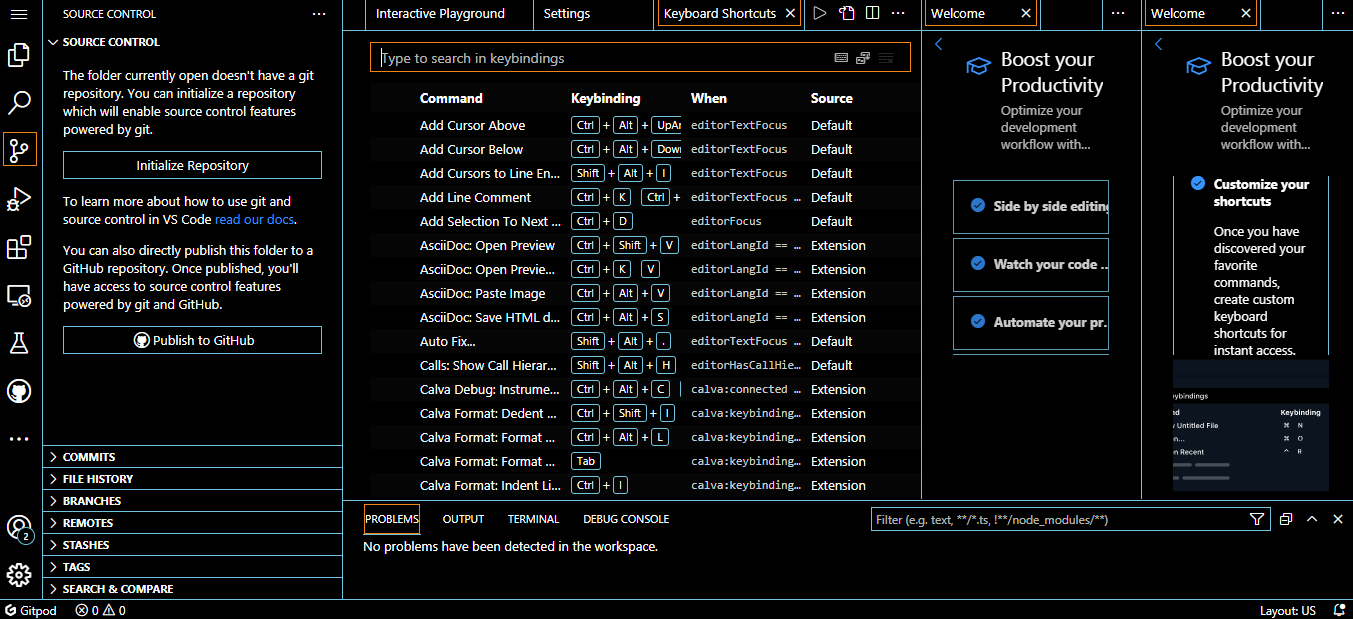The width and height of the screenshot is (1353, 619).
Task: Expand the Search & Compare section
Action: point(192,589)
